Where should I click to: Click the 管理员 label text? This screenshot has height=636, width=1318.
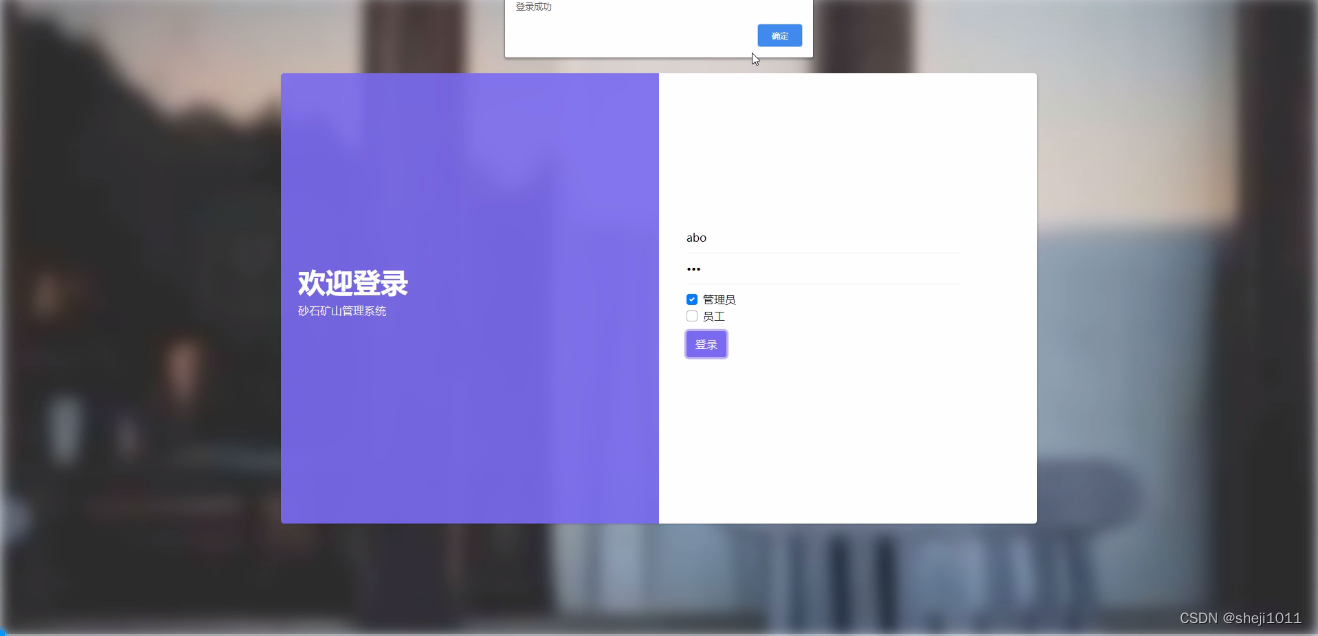[719, 299]
